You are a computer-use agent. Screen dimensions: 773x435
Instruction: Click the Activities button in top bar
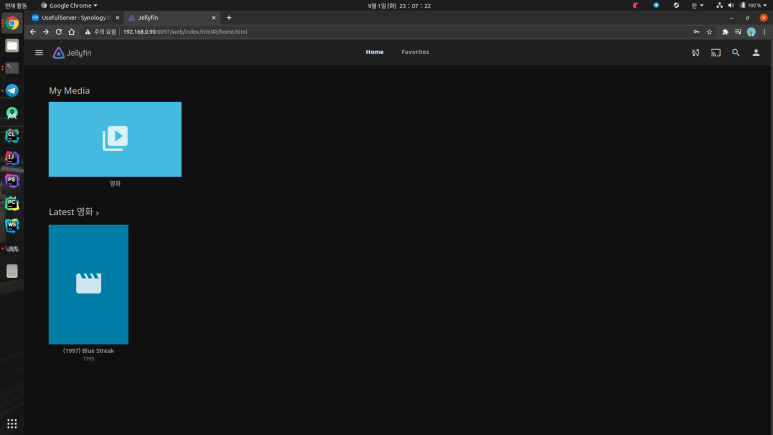16,5
